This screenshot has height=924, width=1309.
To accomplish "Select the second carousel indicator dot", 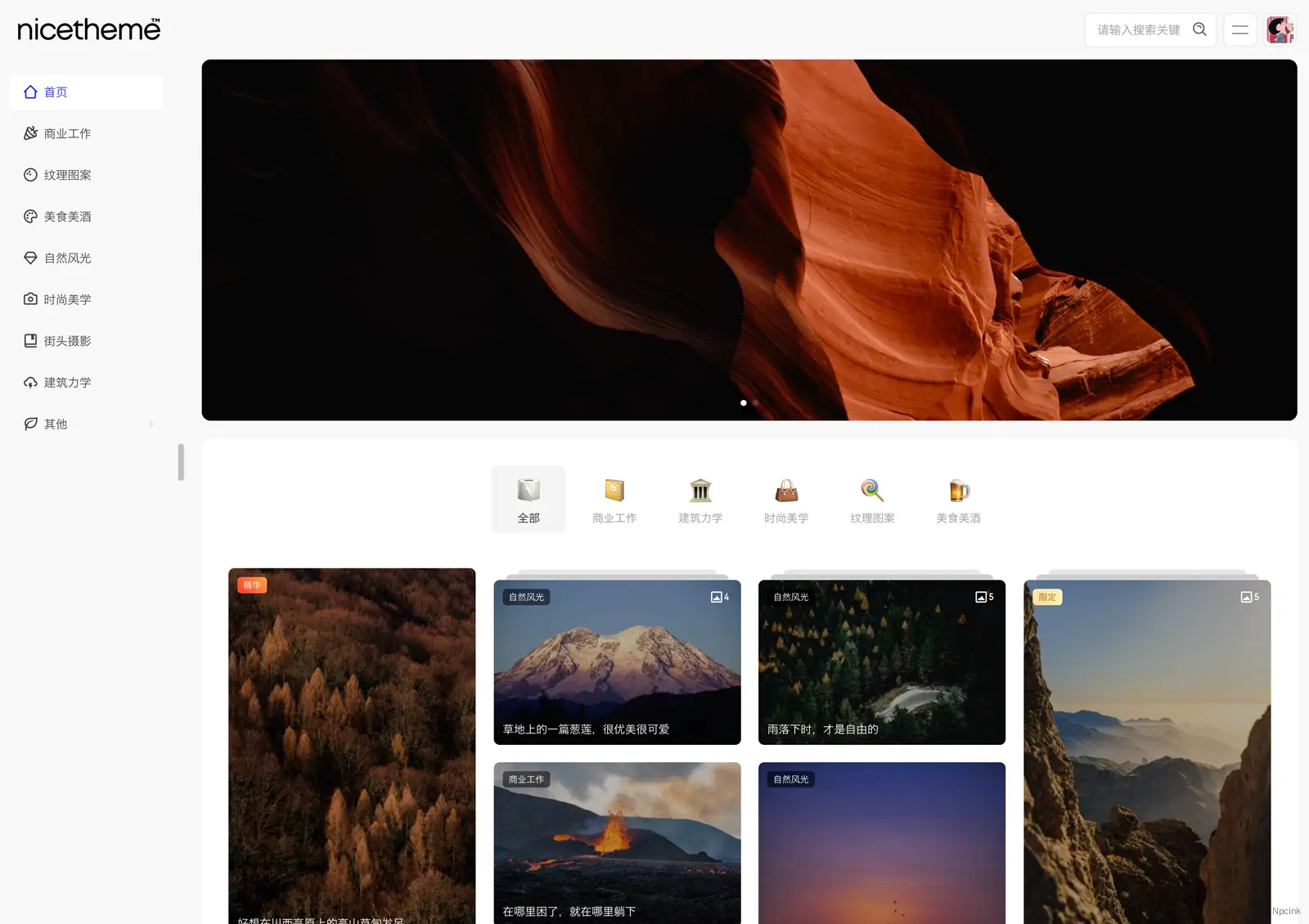I will point(755,402).
